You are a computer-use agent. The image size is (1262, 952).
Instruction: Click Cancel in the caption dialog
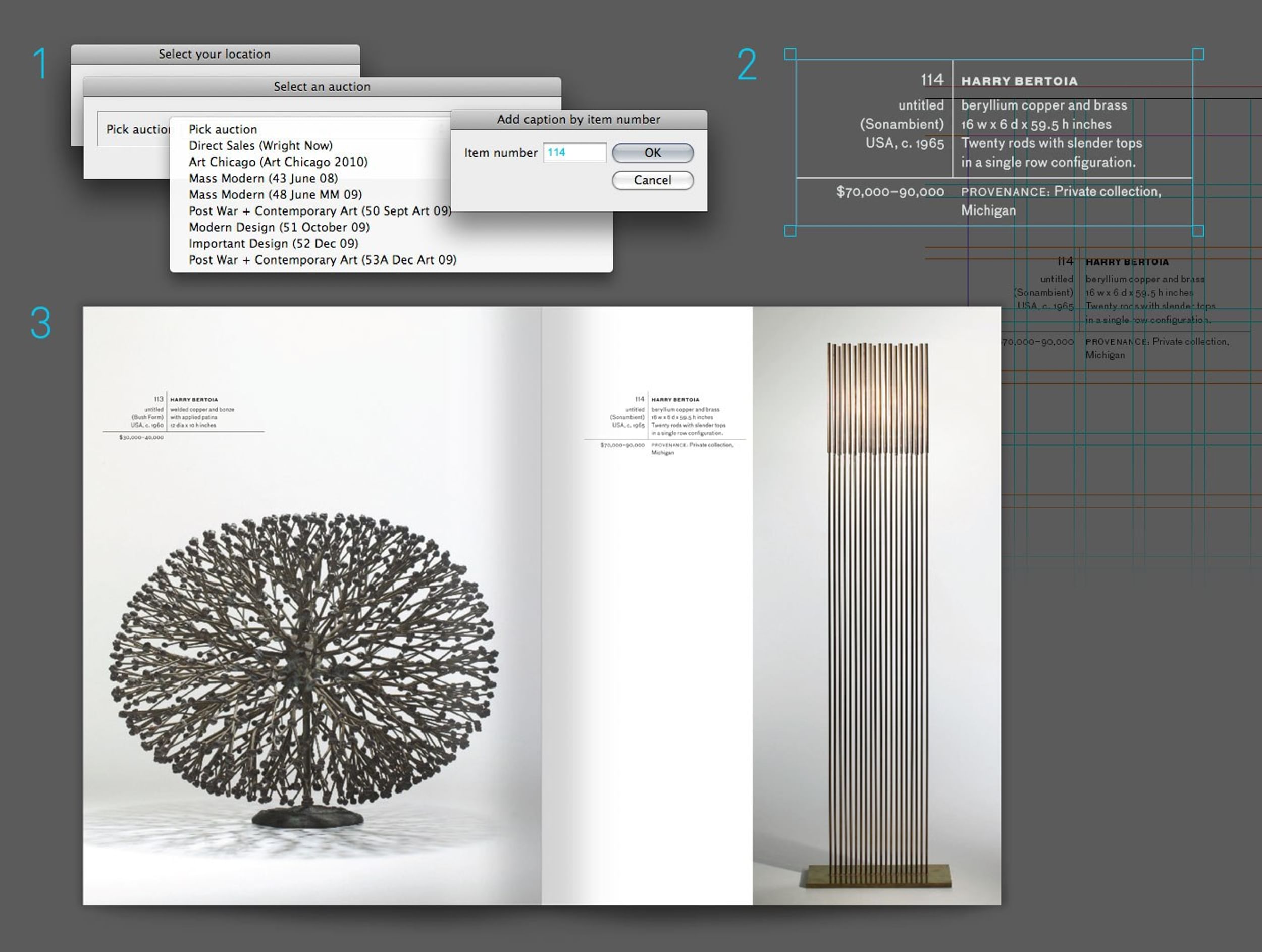point(652,180)
